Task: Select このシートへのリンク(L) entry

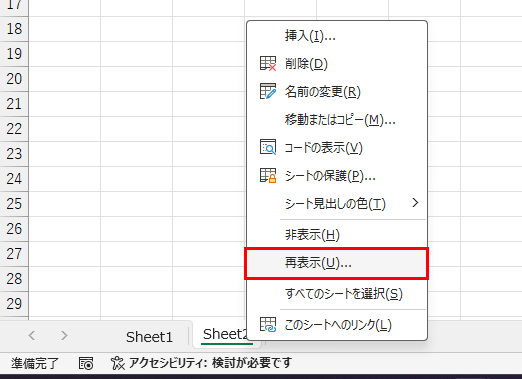Action: click(x=337, y=325)
